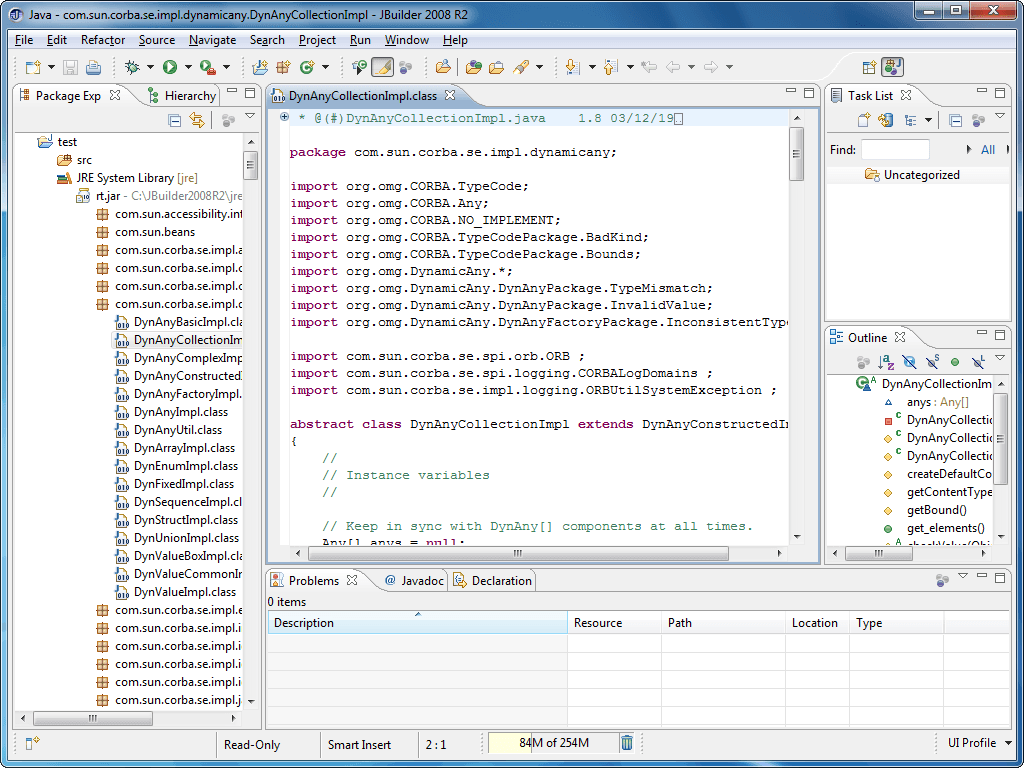Maximize the editor area

809,93
